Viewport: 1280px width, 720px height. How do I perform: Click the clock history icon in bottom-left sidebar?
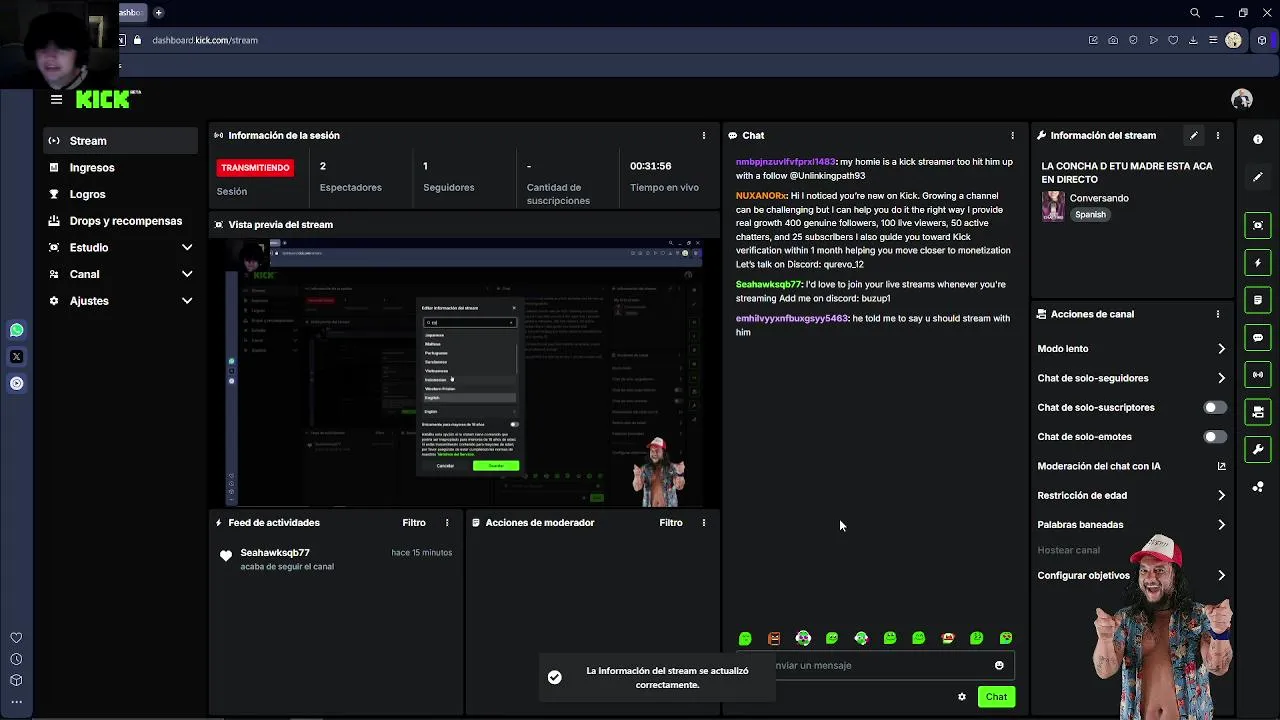[16, 659]
